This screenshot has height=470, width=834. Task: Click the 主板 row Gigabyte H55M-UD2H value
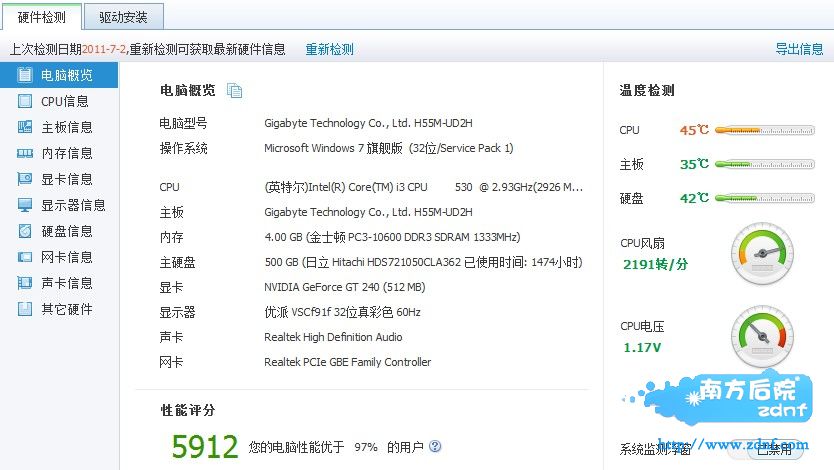pyautogui.click(x=368, y=212)
